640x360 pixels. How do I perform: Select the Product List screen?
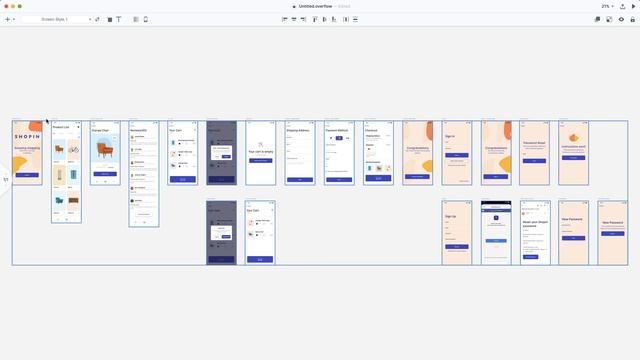(x=67, y=172)
